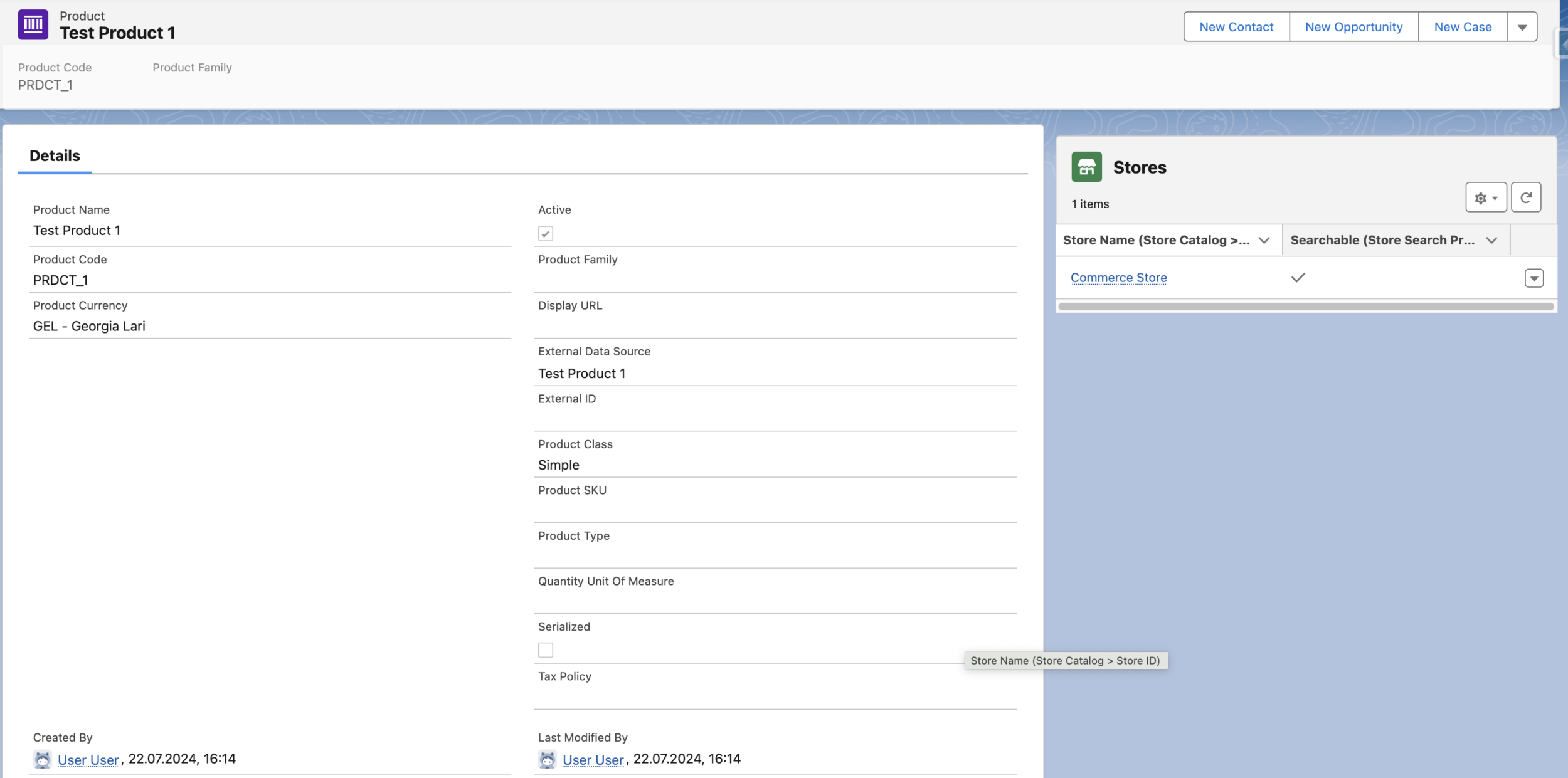Refresh the Stores related list

[x=1527, y=197]
